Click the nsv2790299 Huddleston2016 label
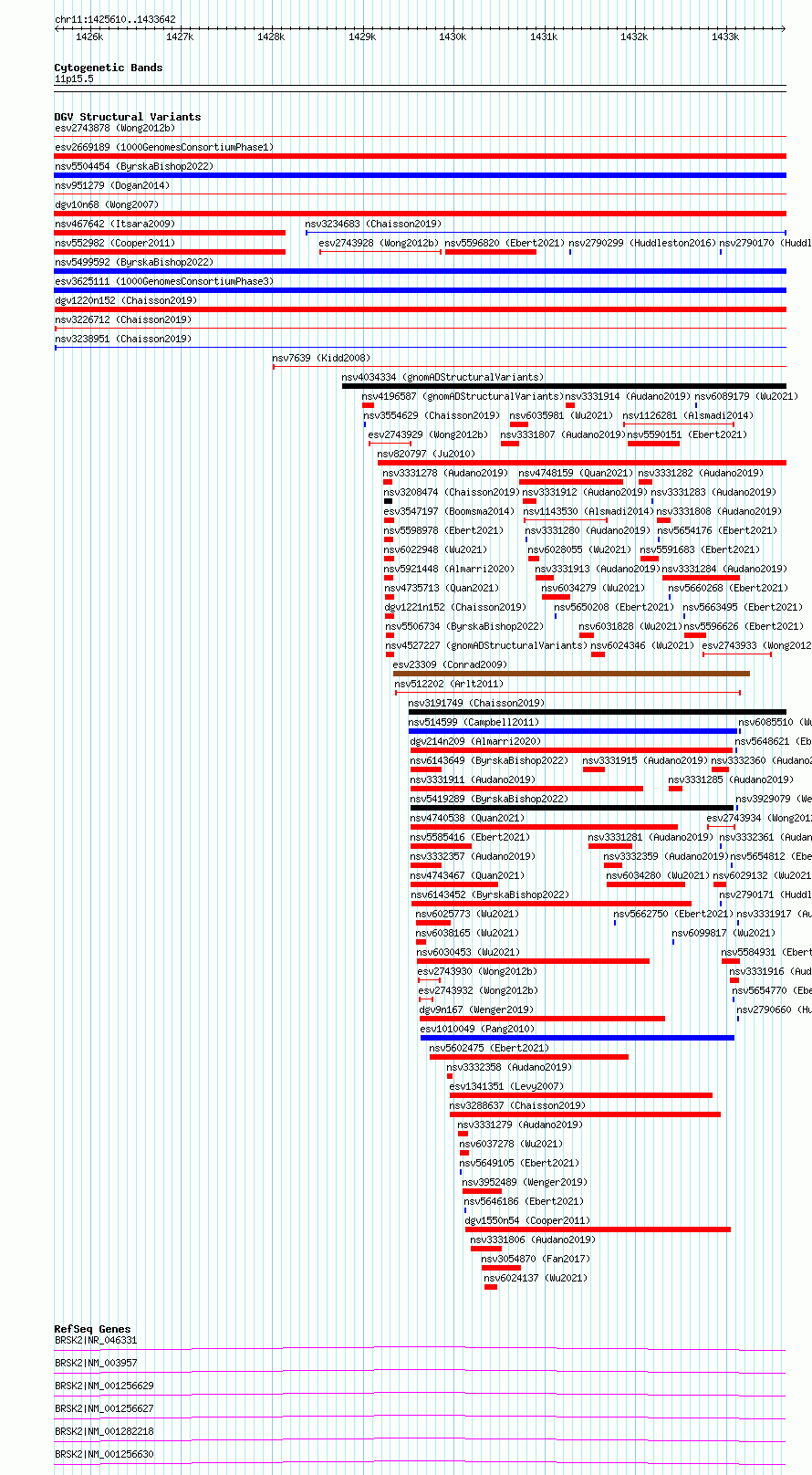The width and height of the screenshot is (812, 1475). [642, 243]
